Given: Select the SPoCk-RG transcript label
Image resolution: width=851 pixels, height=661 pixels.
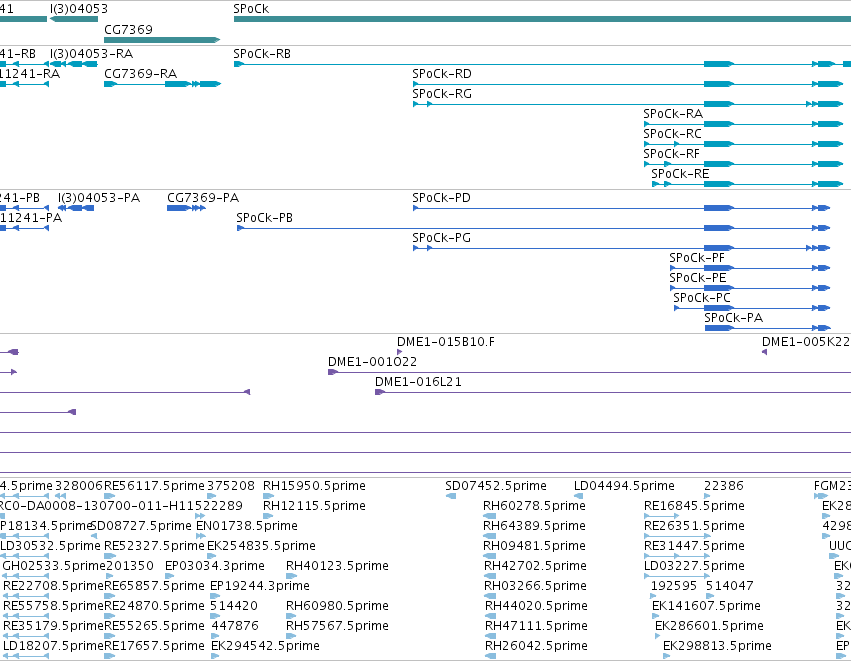Looking at the screenshot, I should point(442,94).
